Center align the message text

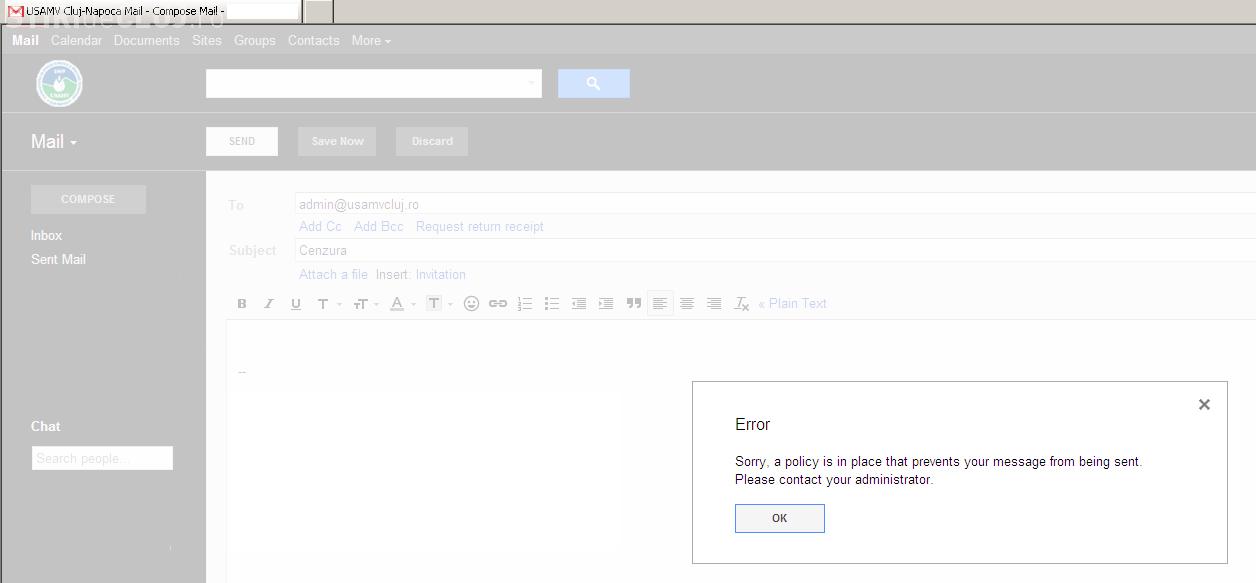(687, 304)
